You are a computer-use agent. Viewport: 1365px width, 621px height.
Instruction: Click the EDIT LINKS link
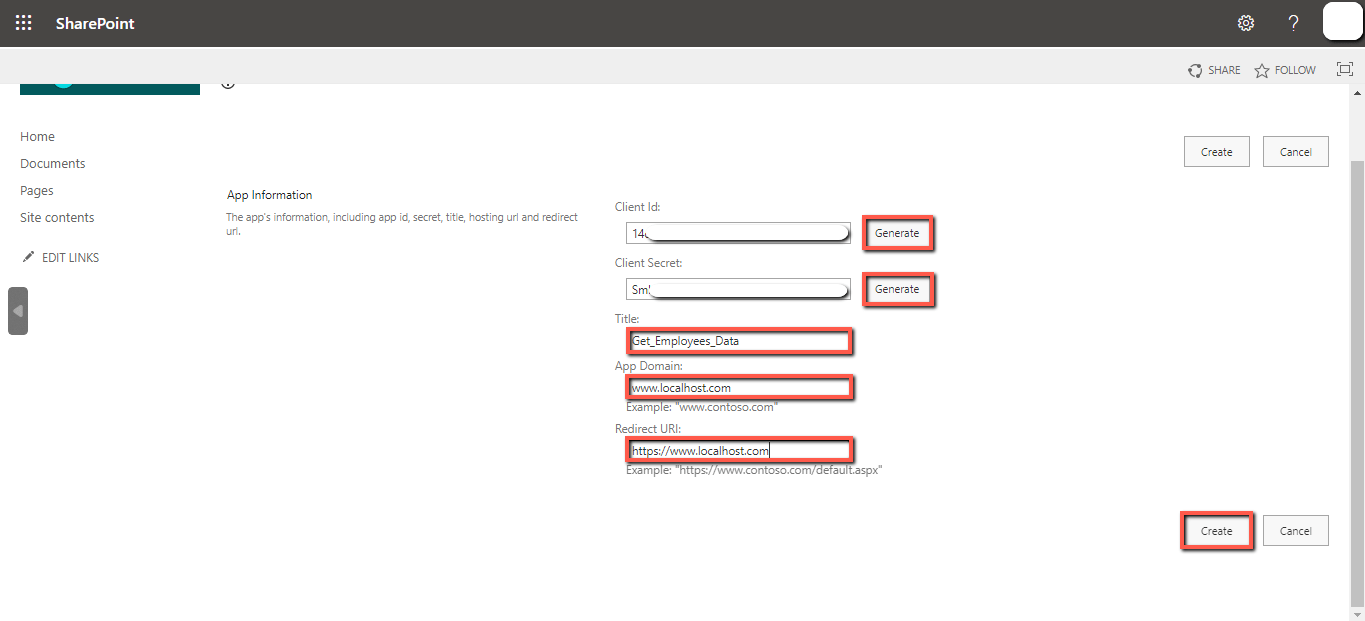(70, 258)
